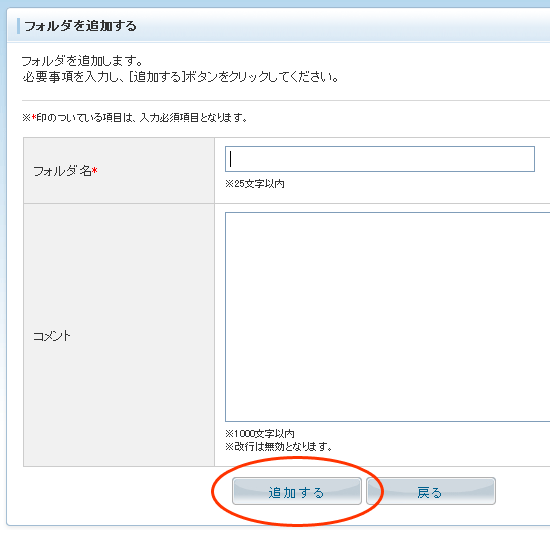Screen dimensions: 550x539
Task: Click the ※改行は無効となります note
Action: pos(279,446)
